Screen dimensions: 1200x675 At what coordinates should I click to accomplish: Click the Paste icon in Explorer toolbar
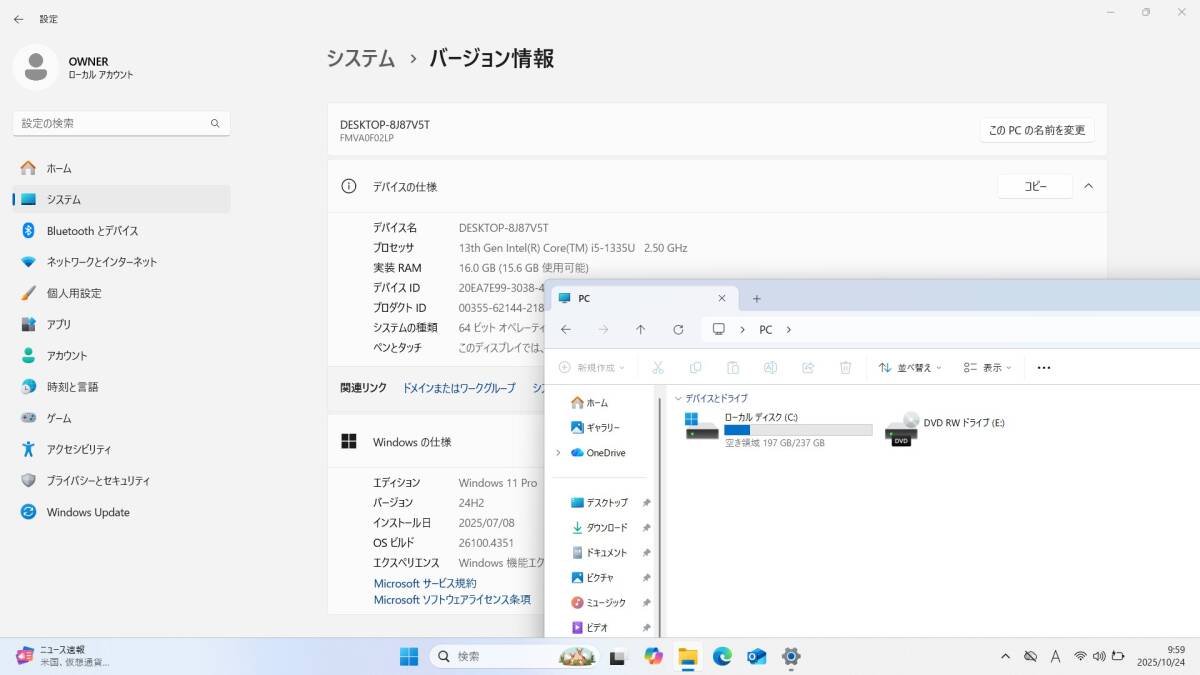tap(733, 367)
